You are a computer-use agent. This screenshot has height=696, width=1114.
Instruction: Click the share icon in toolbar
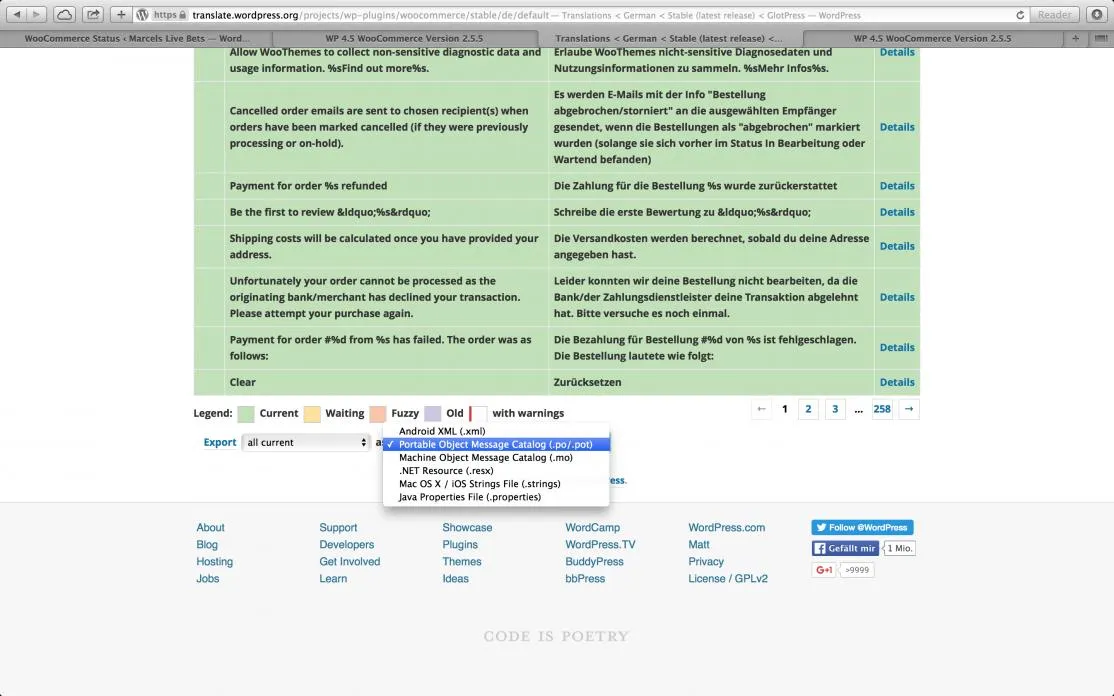click(93, 14)
